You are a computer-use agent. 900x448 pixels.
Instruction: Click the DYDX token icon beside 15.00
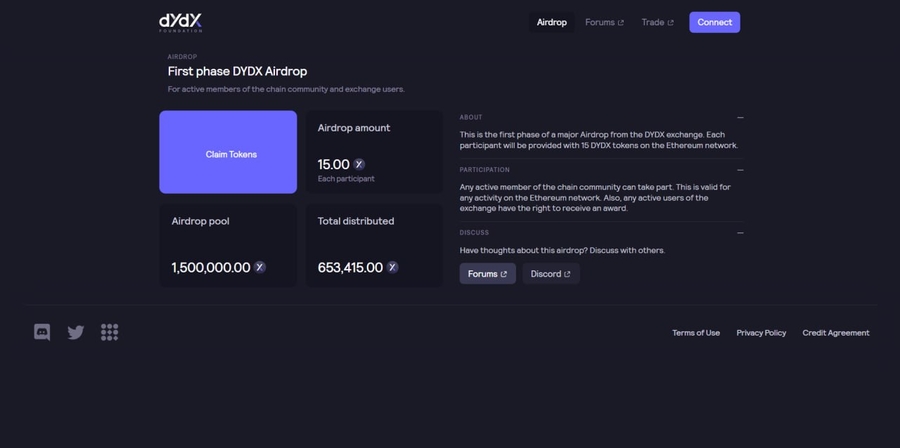click(x=359, y=164)
